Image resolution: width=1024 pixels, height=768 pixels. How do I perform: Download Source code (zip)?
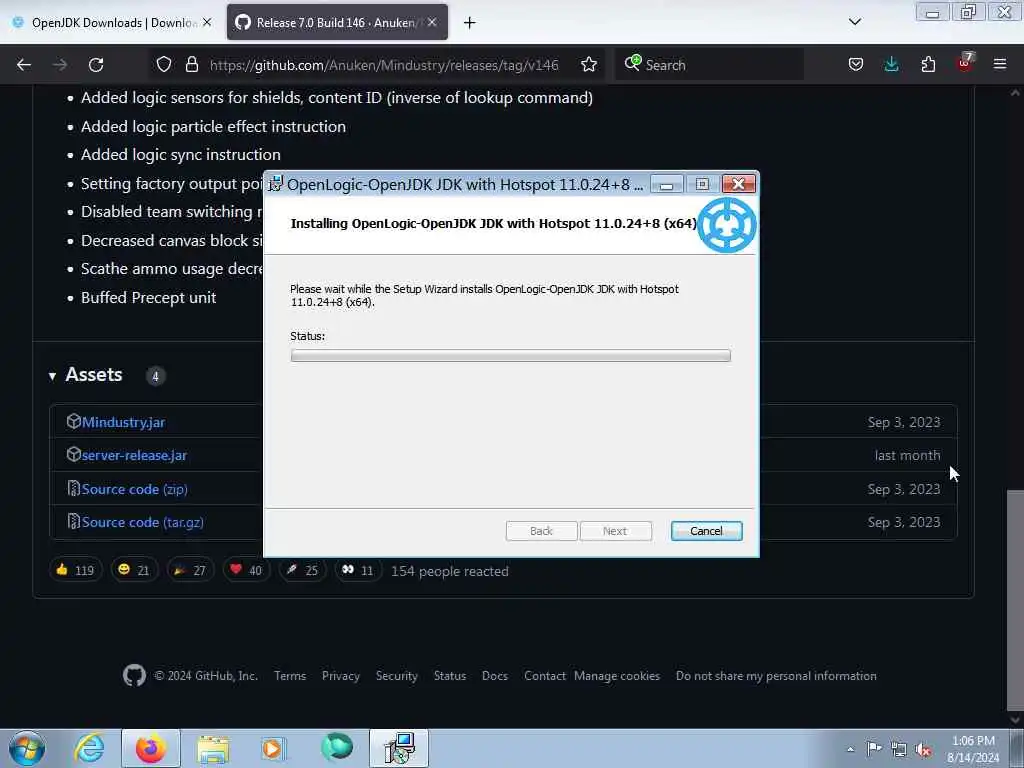click(x=135, y=489)
